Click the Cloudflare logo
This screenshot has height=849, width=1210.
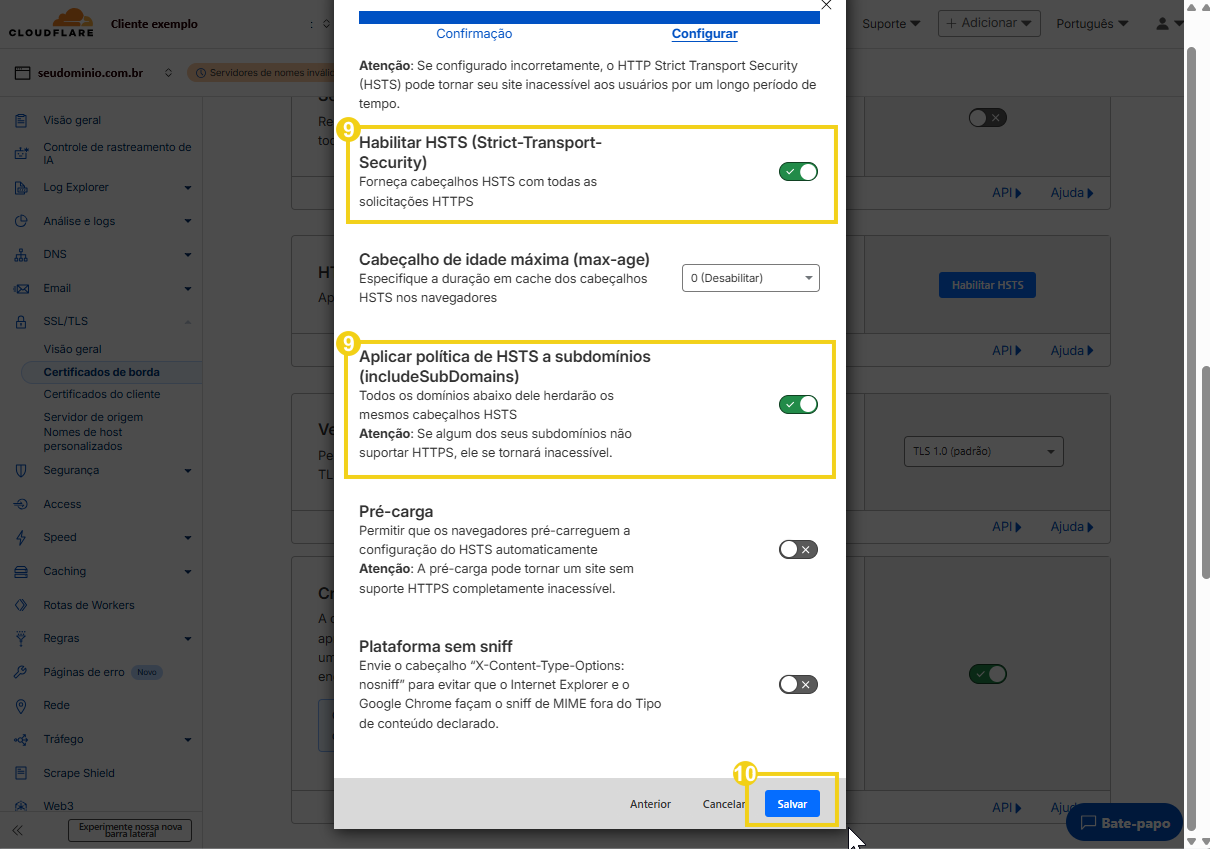click(x=50, y=22)
